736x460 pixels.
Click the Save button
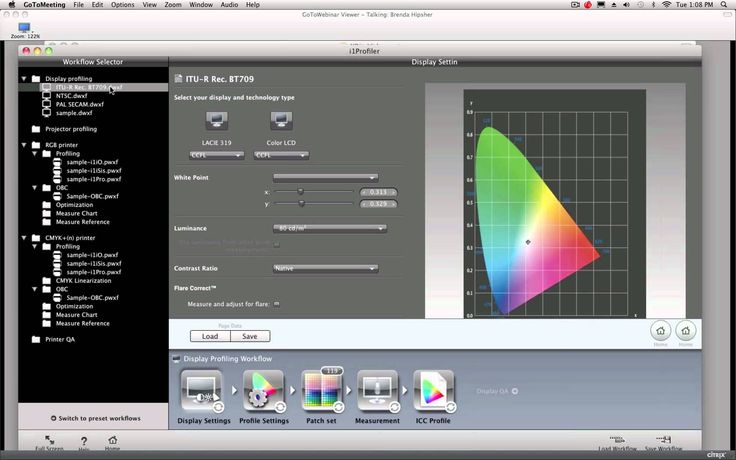250,336
